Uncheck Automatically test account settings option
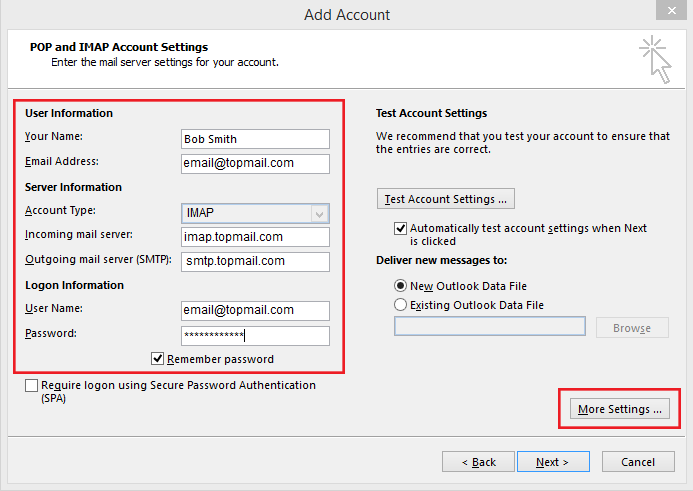The height and width of the screenshot is (491, 693). [x=400, y=228]
